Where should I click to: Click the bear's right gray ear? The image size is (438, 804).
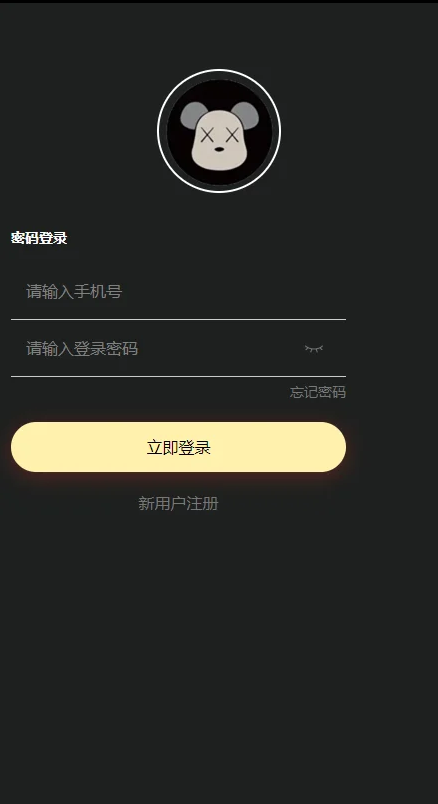tap(246, 113)
